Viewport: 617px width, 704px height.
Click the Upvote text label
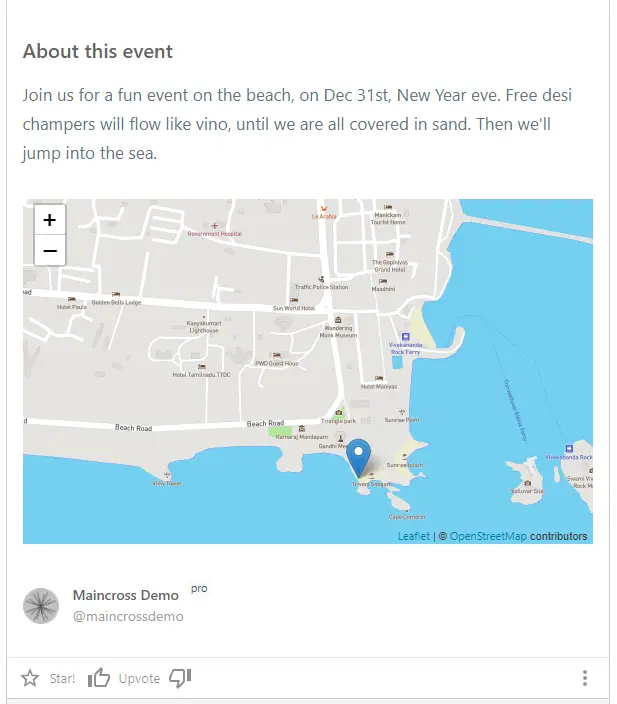tap(139, 678)
